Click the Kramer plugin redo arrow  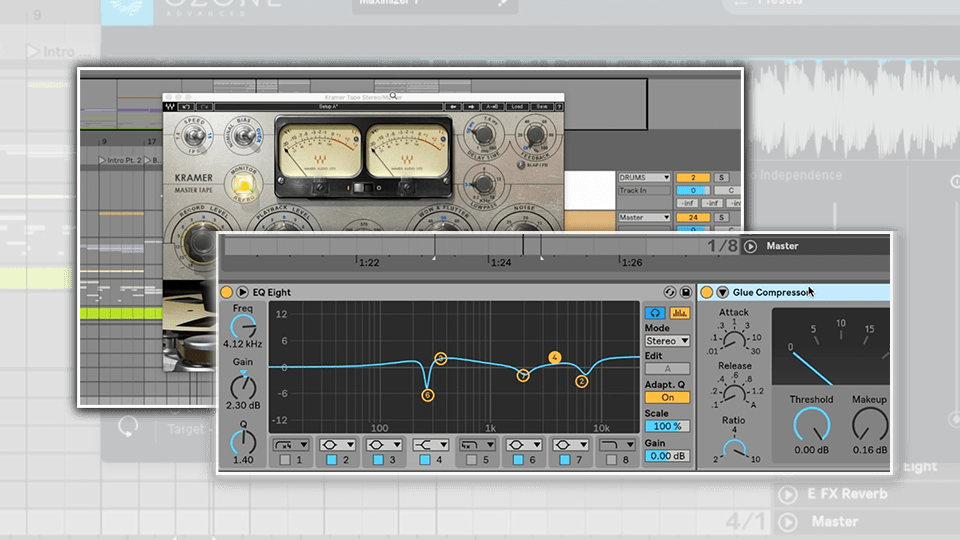tap(204, 107)
